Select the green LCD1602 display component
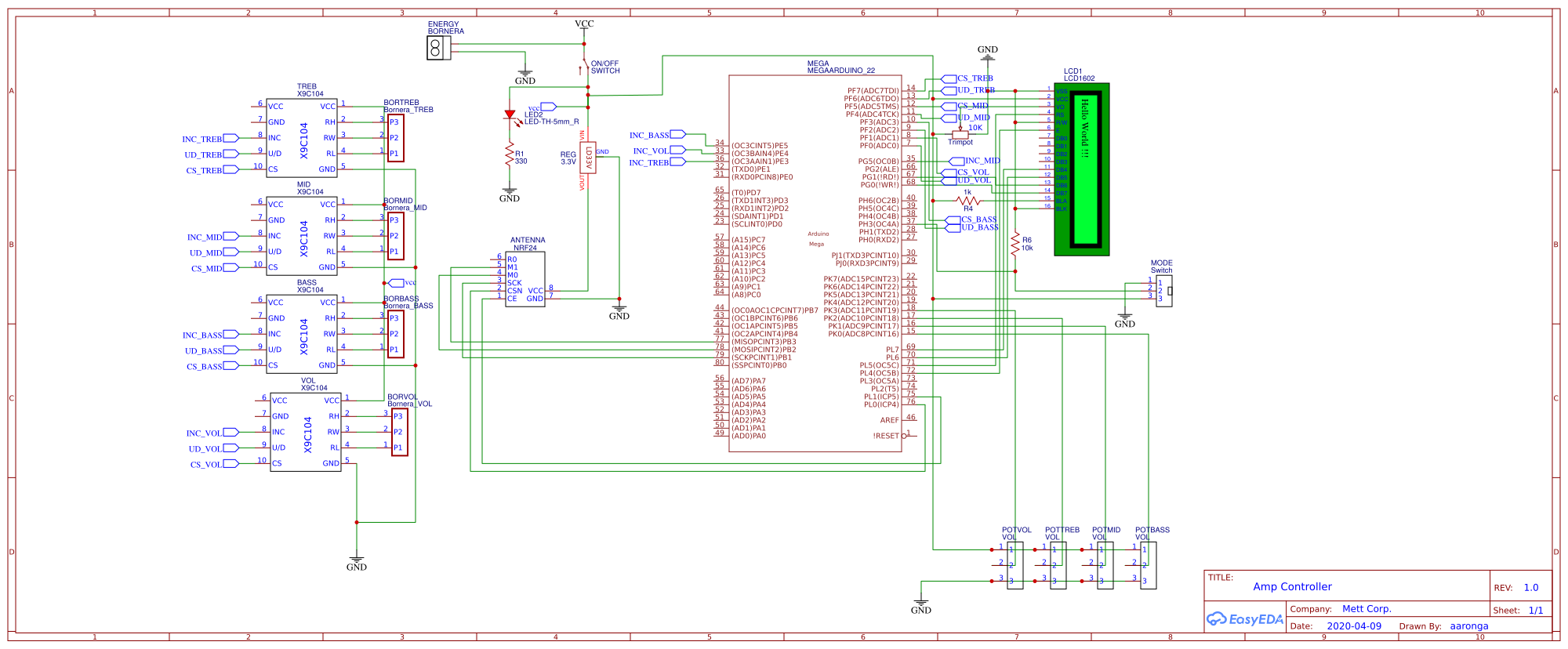Screen dimensions: 1568x649 pos(1082,169)
